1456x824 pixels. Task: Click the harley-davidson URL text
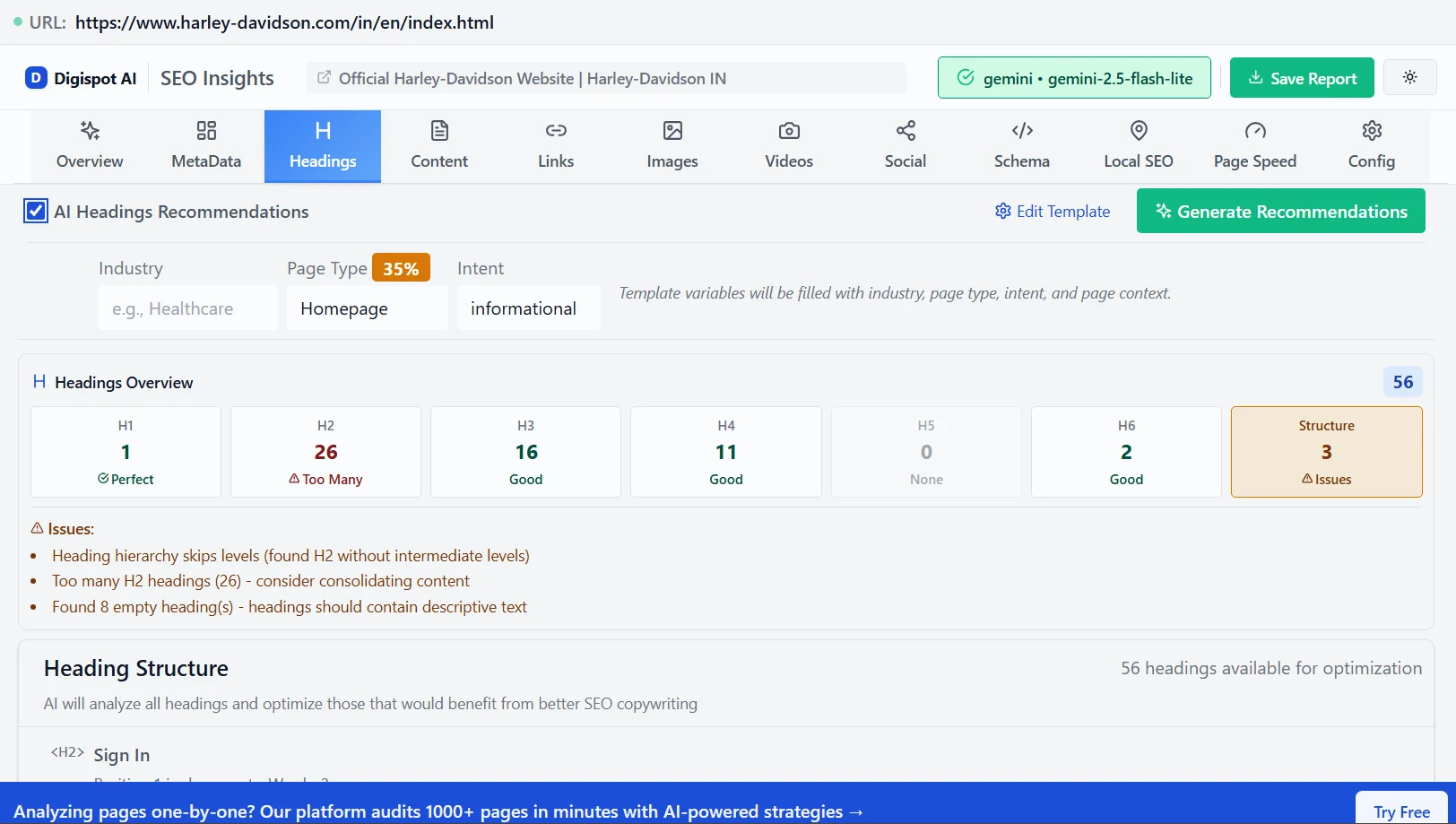pos(284,22)
